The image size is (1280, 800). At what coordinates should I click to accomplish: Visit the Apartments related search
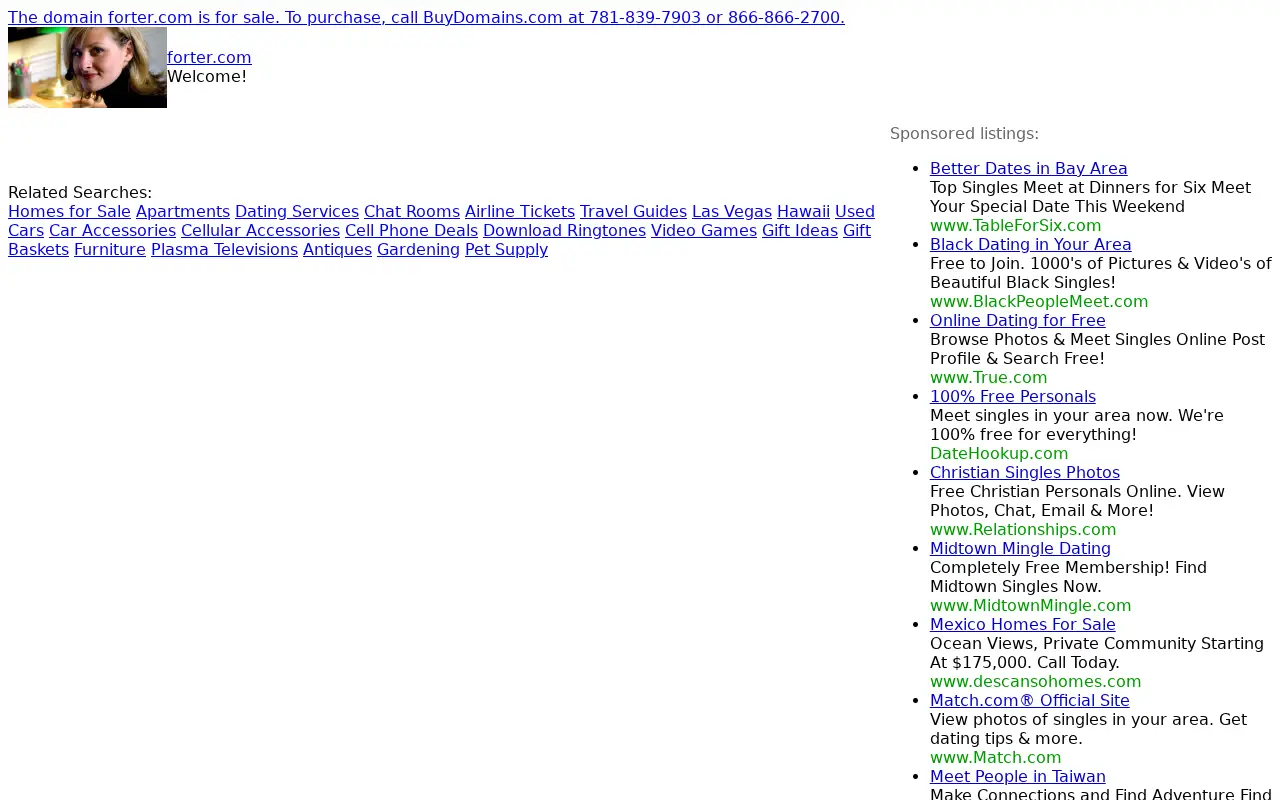tap(183, 211)
